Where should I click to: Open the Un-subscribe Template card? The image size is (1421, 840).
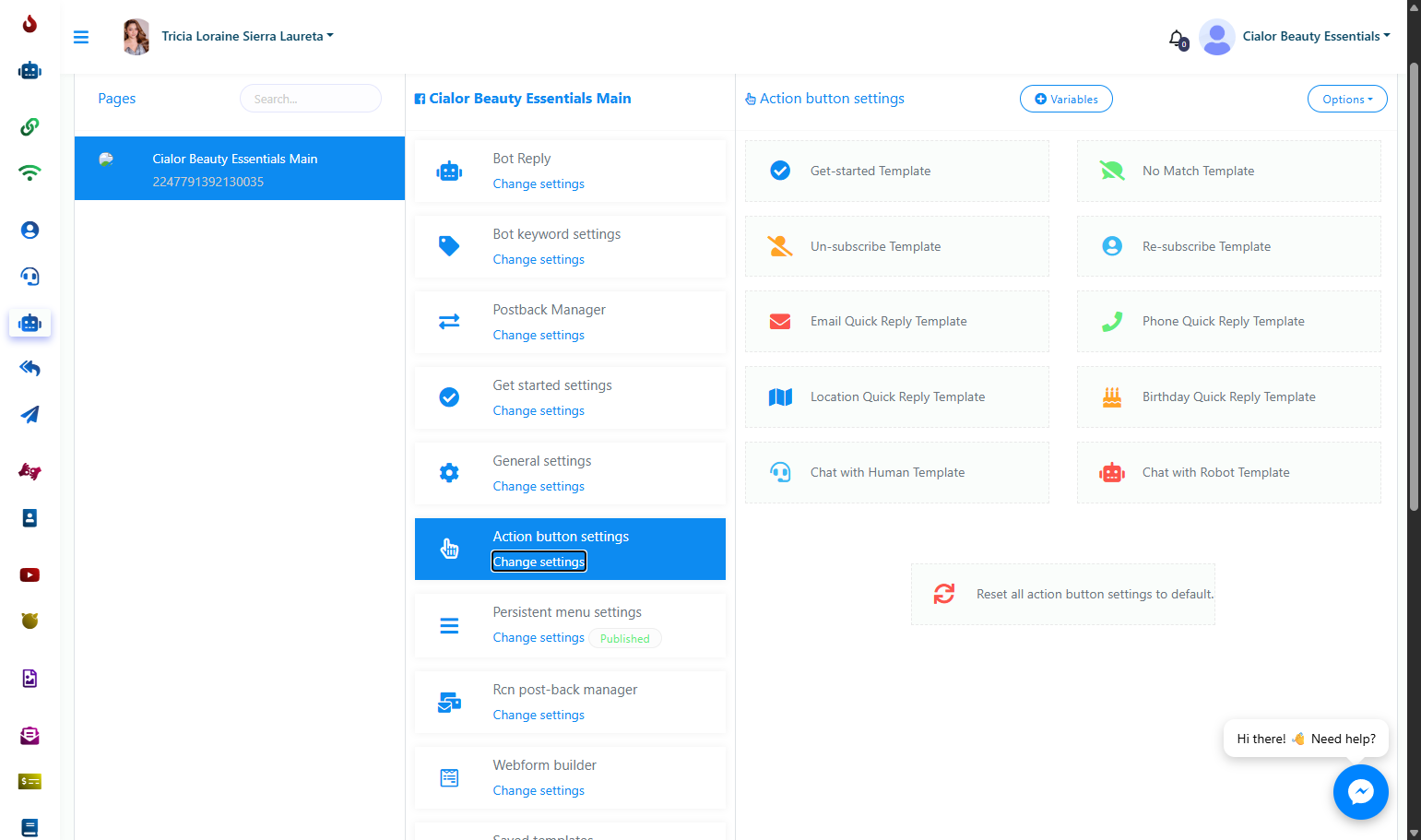[897, 246]
